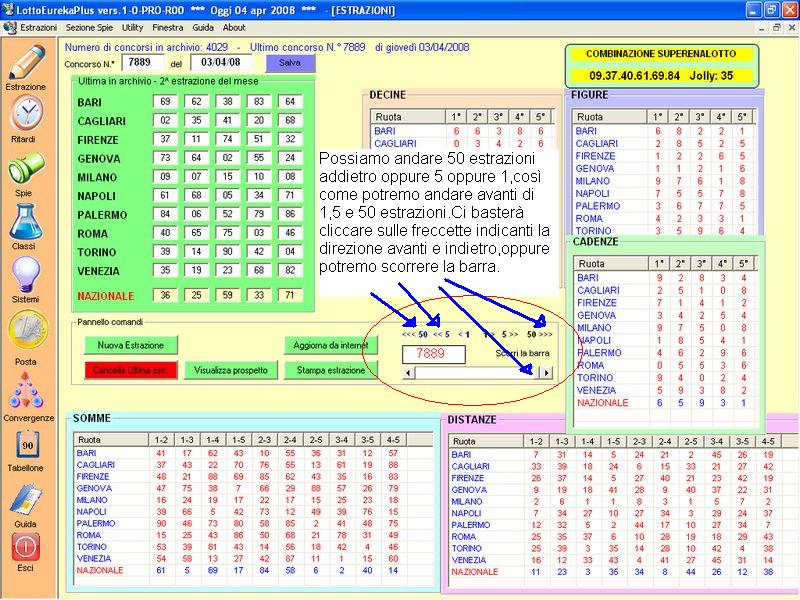
Task: Click the red Cancella Ultima estr. button
Action: point(131,370)
